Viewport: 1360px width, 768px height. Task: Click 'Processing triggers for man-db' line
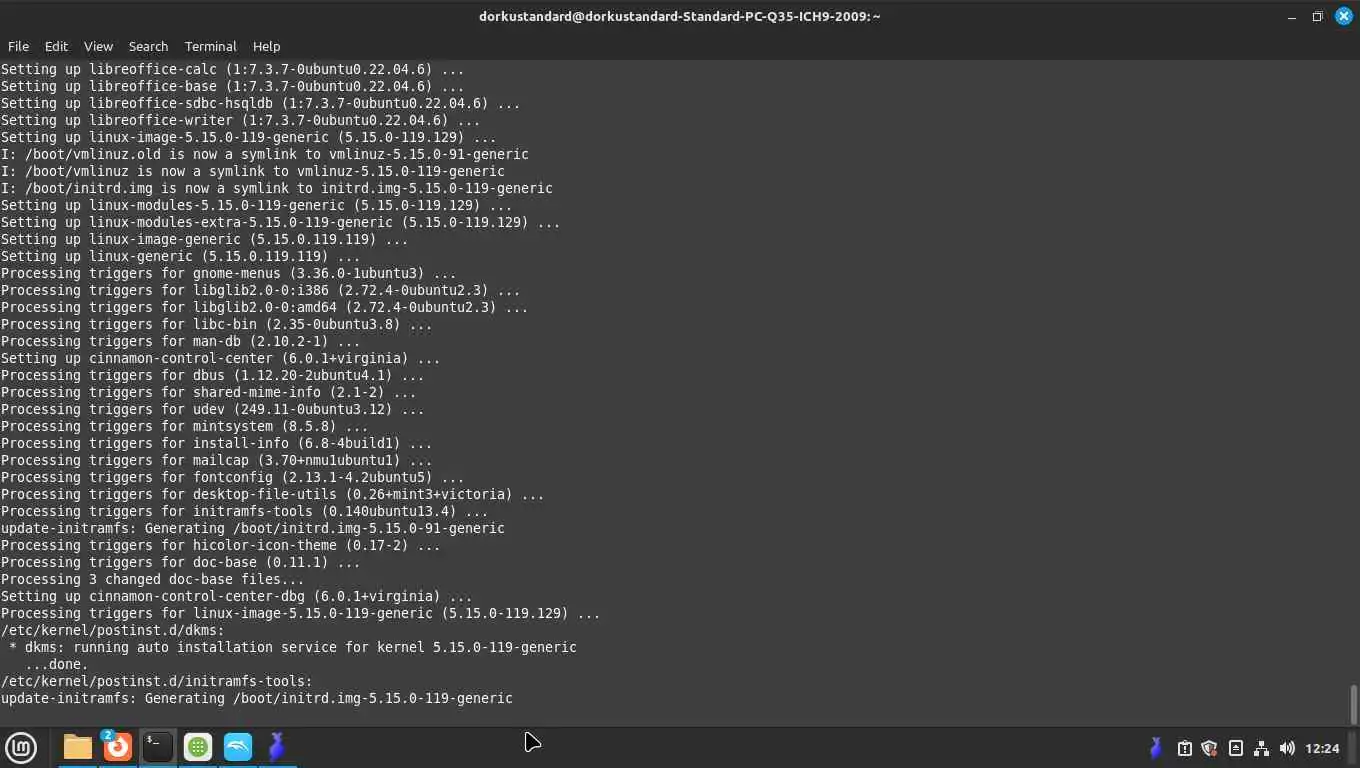pos(180,341)
